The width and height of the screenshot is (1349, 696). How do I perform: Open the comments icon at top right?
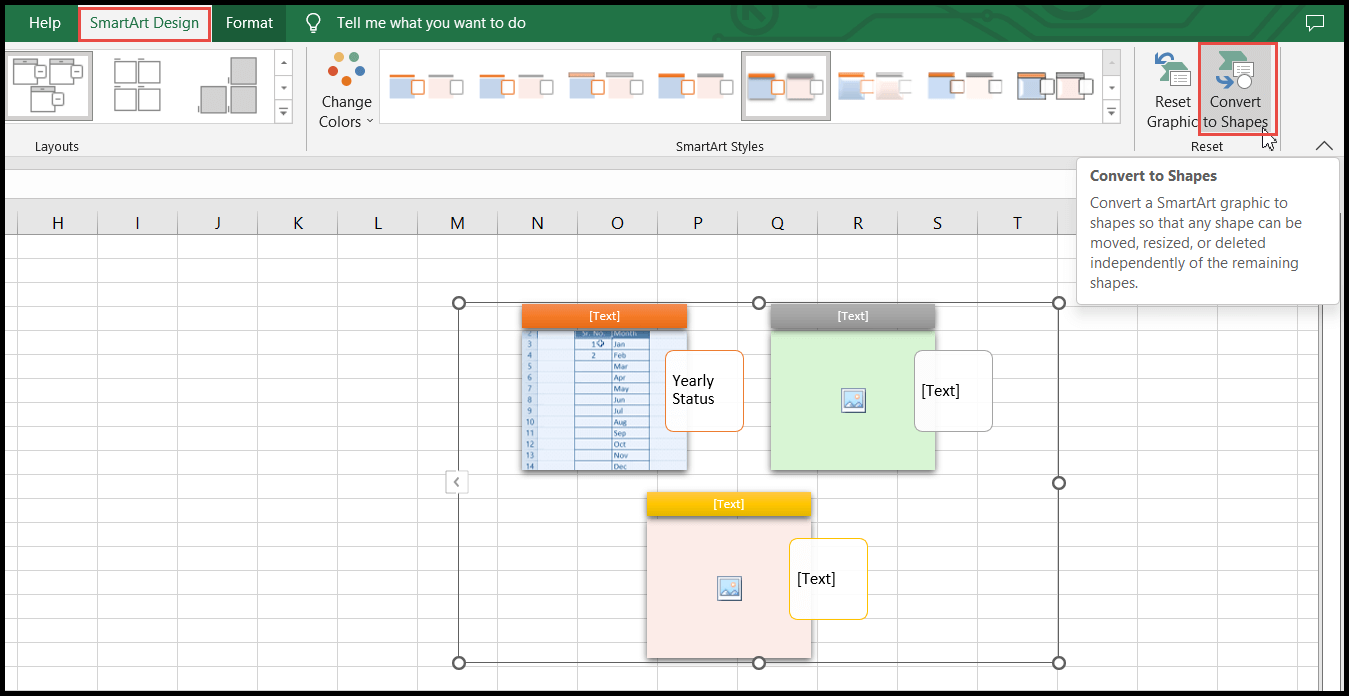tap(1314, 22)
